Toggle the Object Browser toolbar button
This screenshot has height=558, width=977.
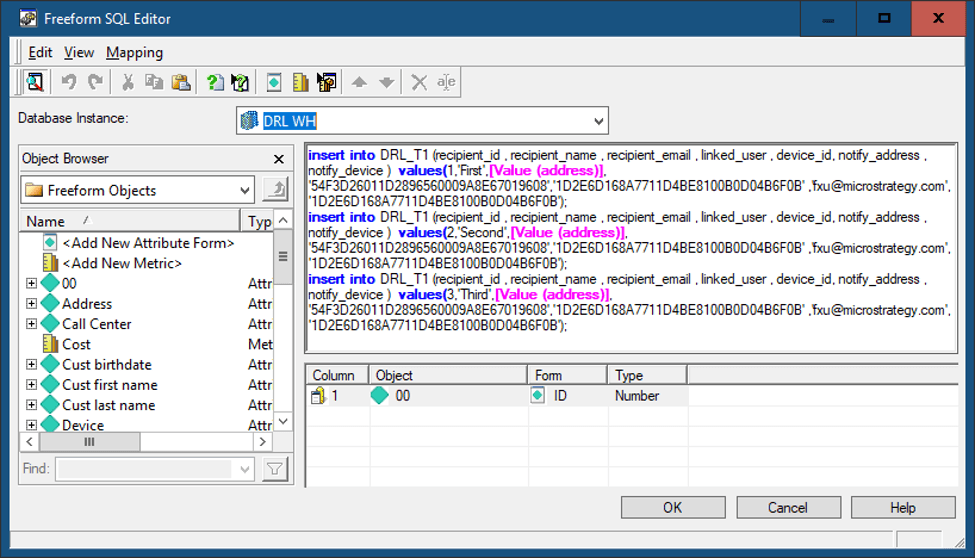point(34,82)
